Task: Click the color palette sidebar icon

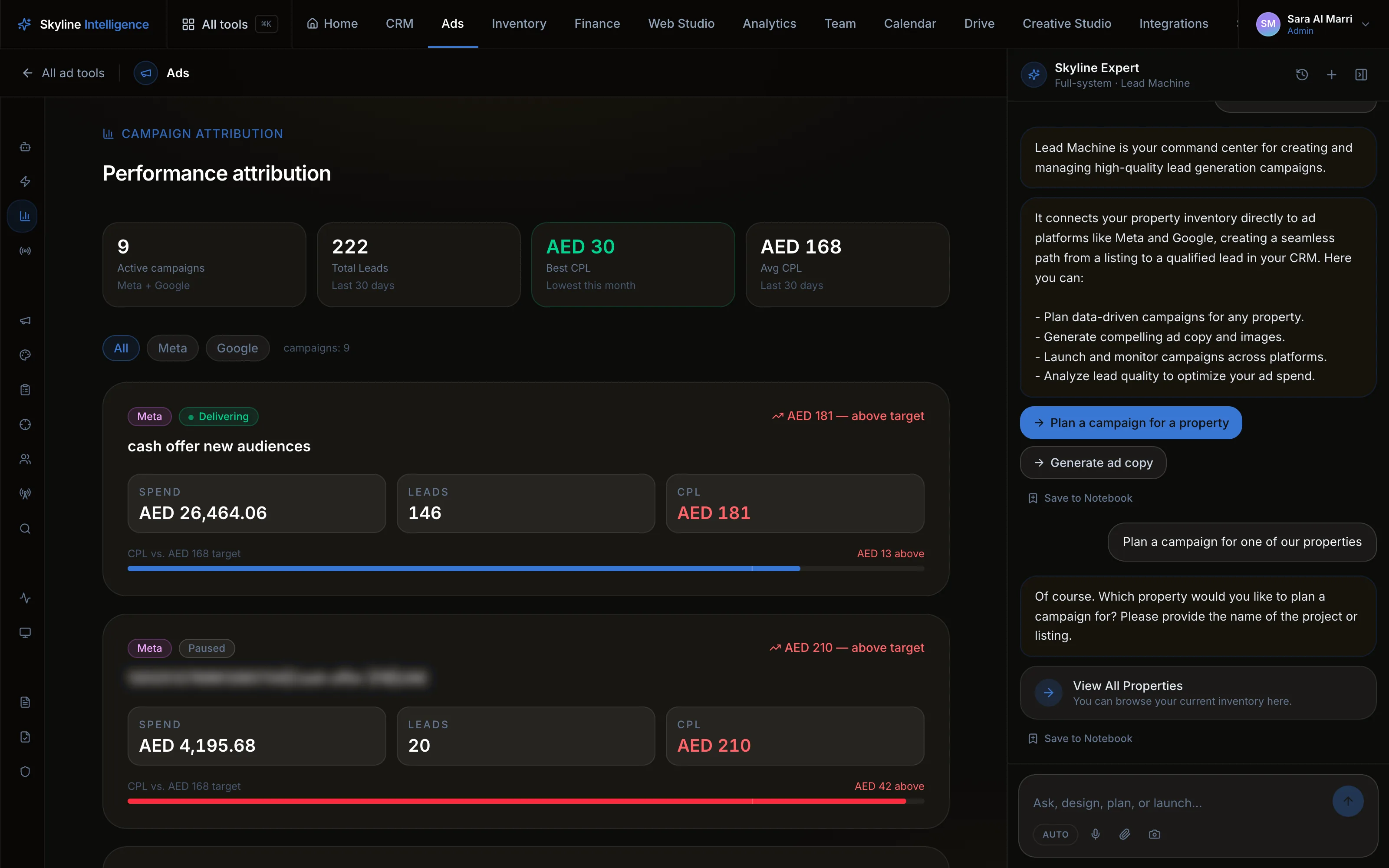Action: point(25,355)
